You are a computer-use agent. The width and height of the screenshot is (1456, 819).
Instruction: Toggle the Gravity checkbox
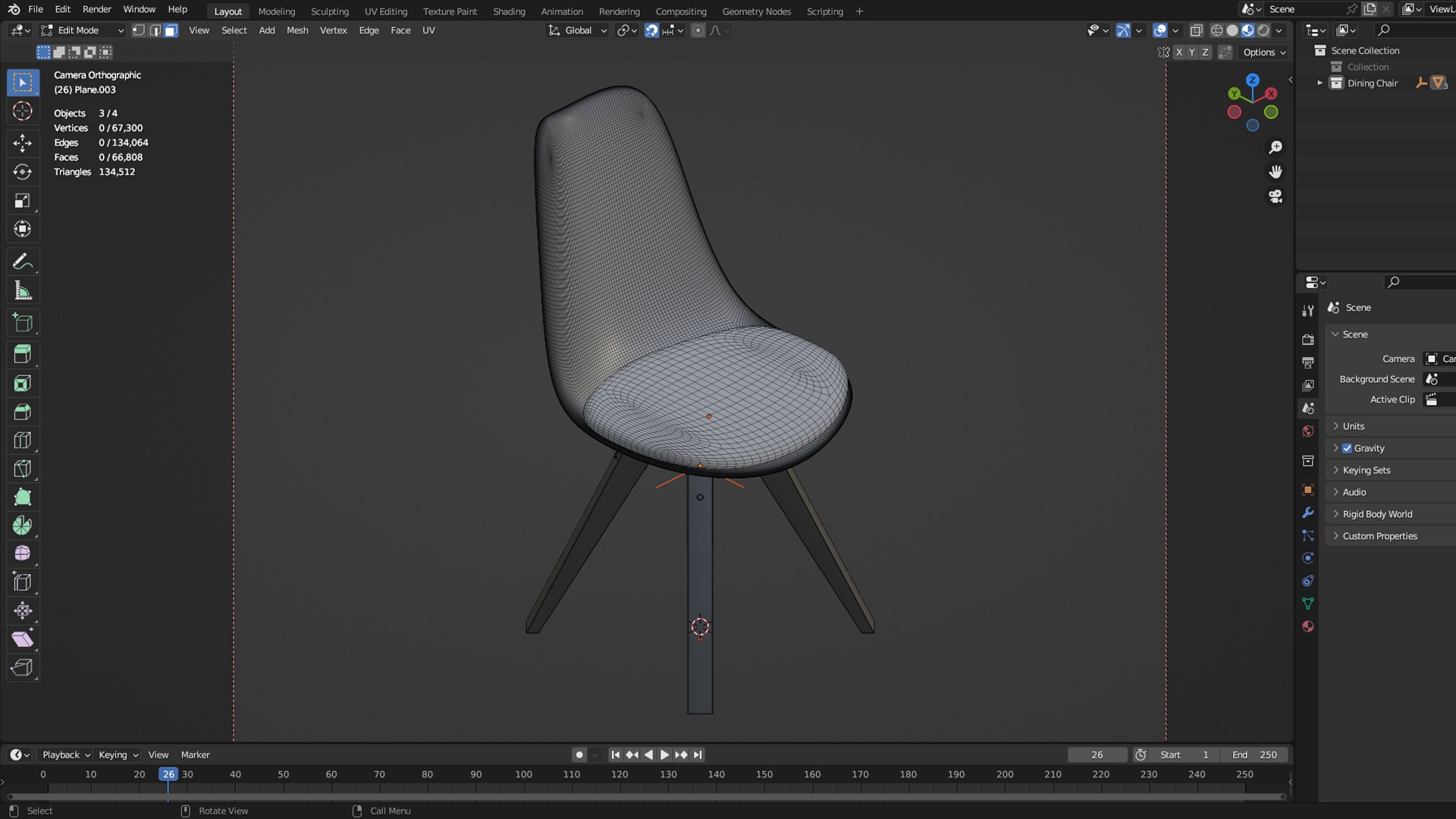1347,448
